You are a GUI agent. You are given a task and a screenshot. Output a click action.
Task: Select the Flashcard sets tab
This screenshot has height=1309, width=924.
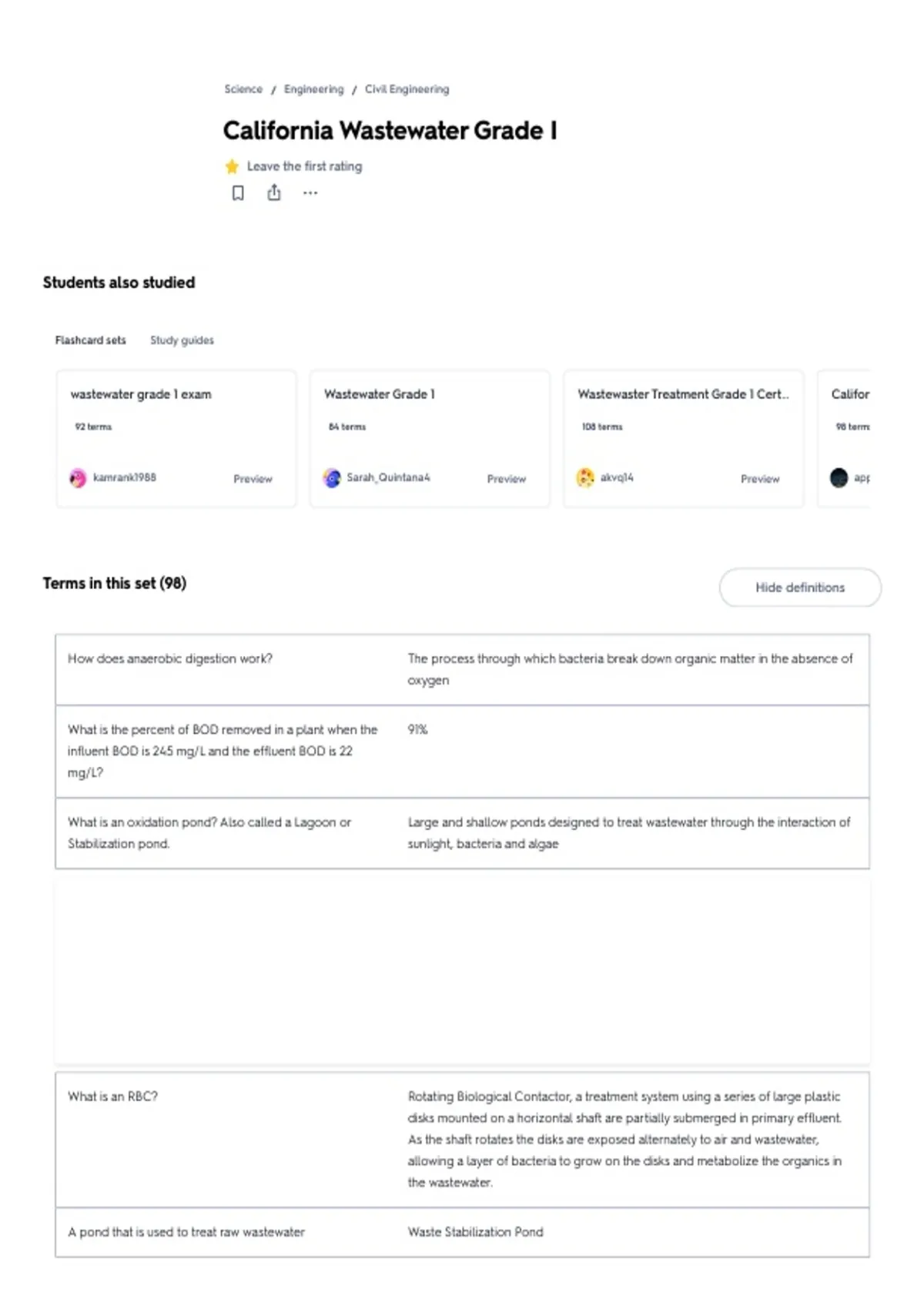click(90, 340)
